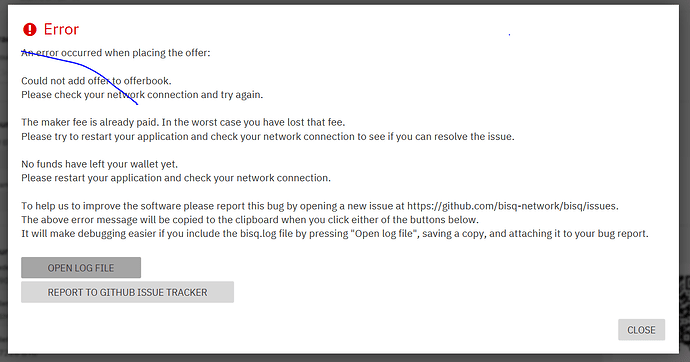Click the red Error heading text
The height and width of the screenshot is (362, 690).
tap(61, 29)
